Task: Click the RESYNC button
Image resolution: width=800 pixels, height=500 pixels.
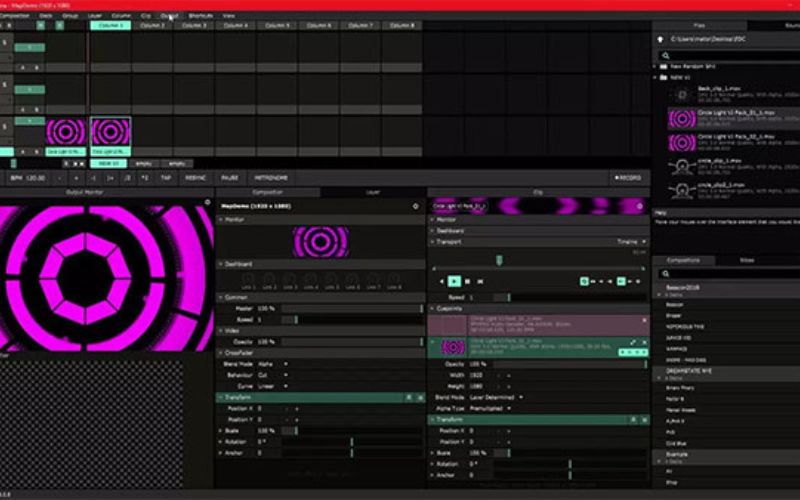Action: 196,177
